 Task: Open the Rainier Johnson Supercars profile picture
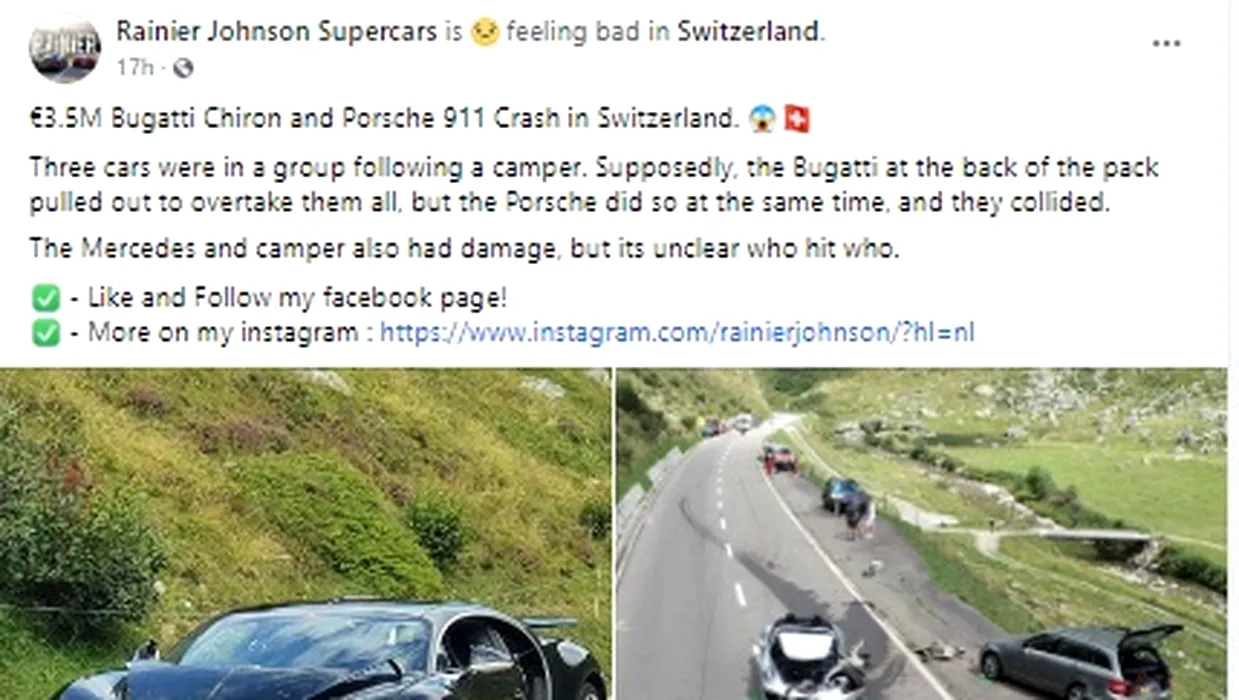64,49
